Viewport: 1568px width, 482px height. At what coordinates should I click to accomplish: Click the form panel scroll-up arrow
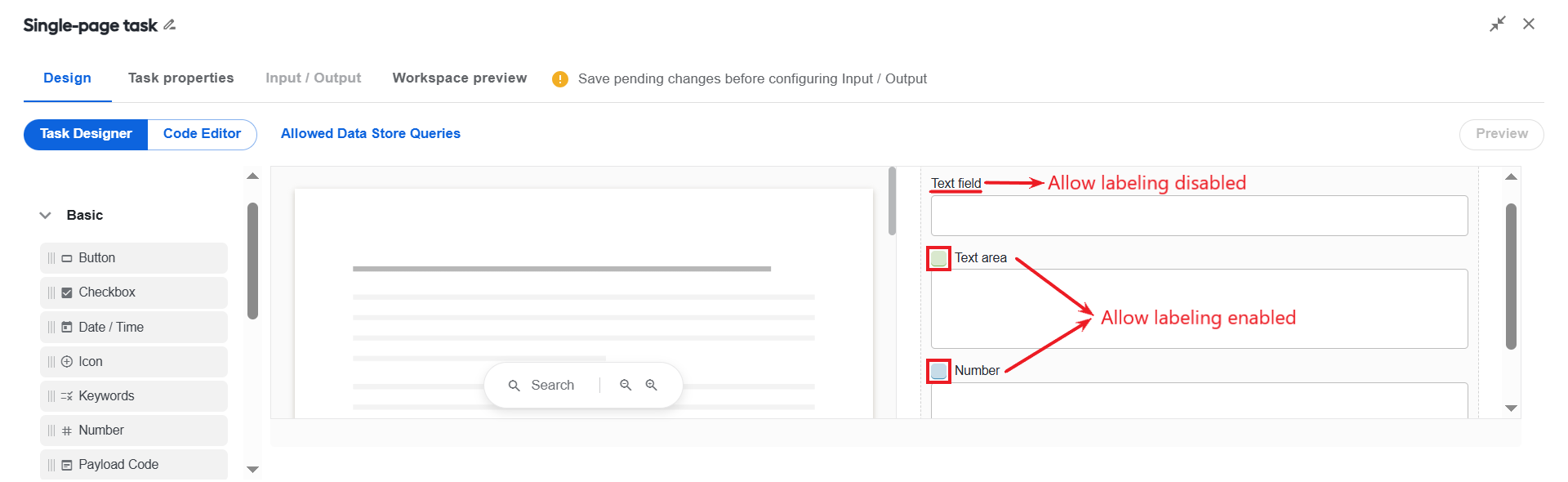pos(1511,177)
